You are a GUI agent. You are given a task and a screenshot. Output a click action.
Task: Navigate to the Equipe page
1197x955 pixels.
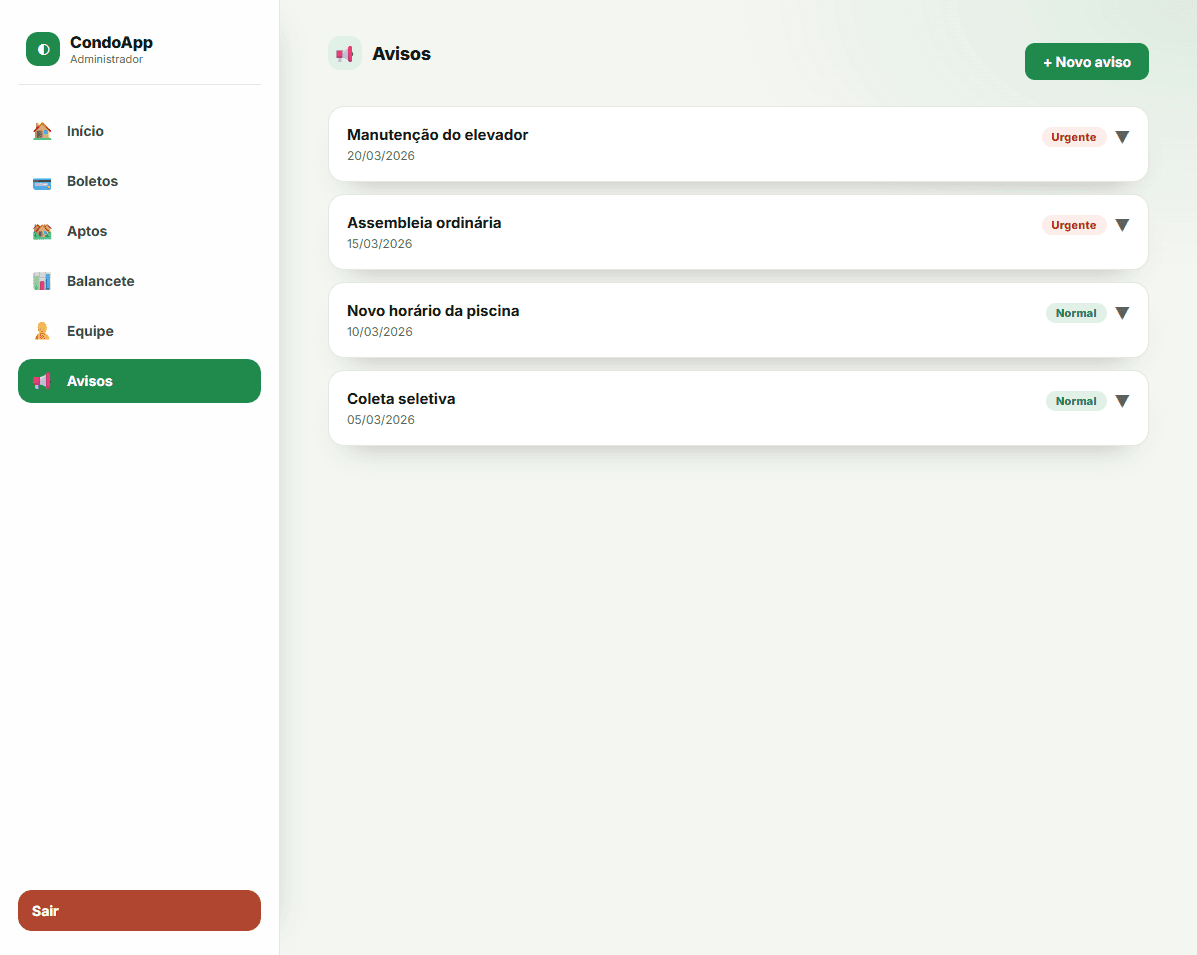coord(140,331)
